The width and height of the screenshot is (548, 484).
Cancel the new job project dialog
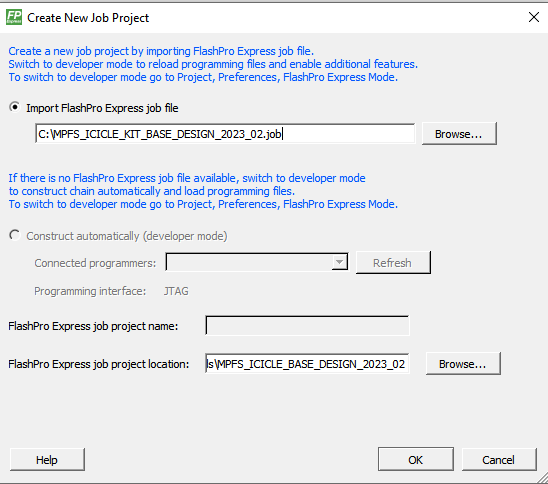(x=499, y=460)
